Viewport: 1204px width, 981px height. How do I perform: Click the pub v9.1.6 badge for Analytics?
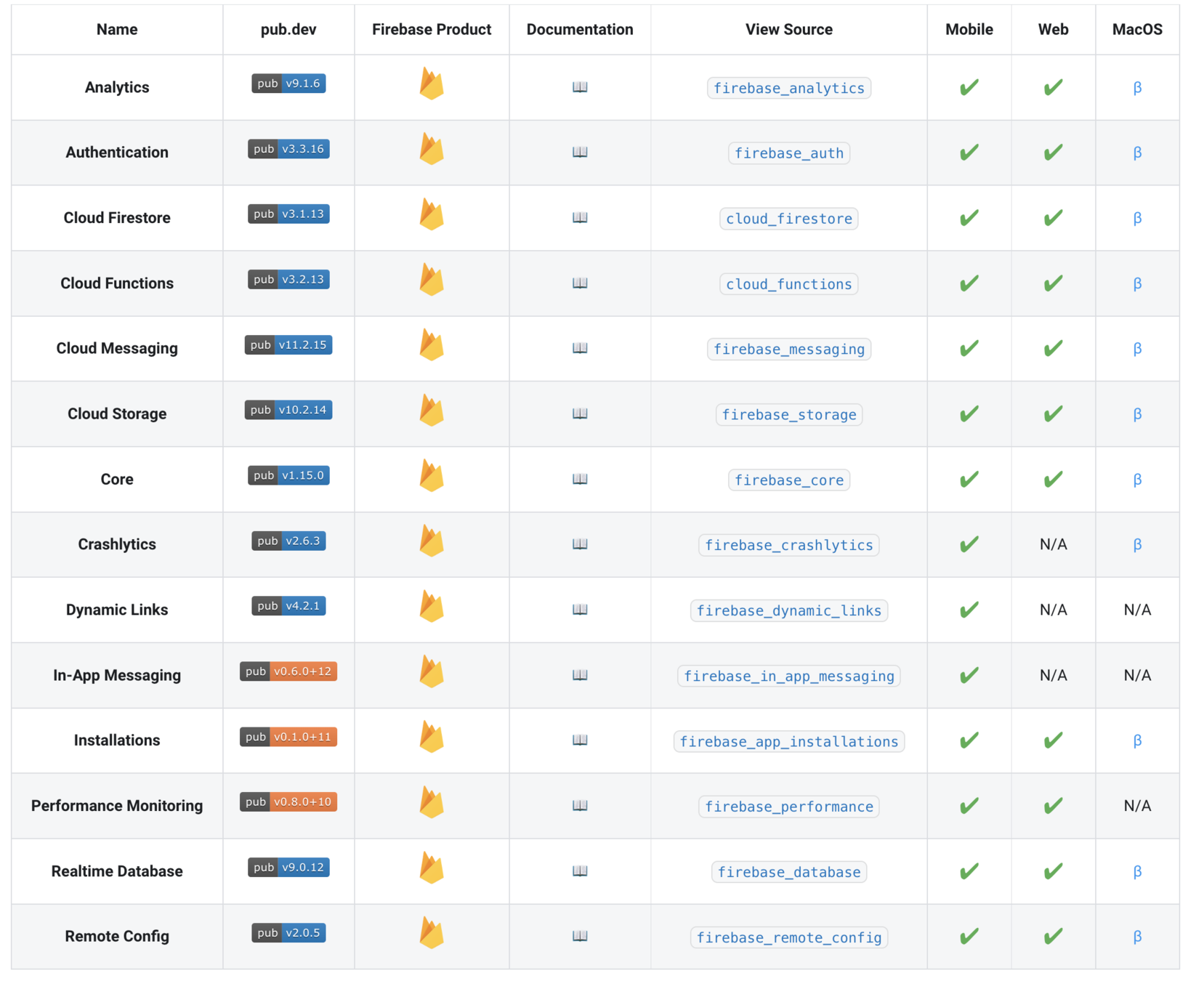288,84
